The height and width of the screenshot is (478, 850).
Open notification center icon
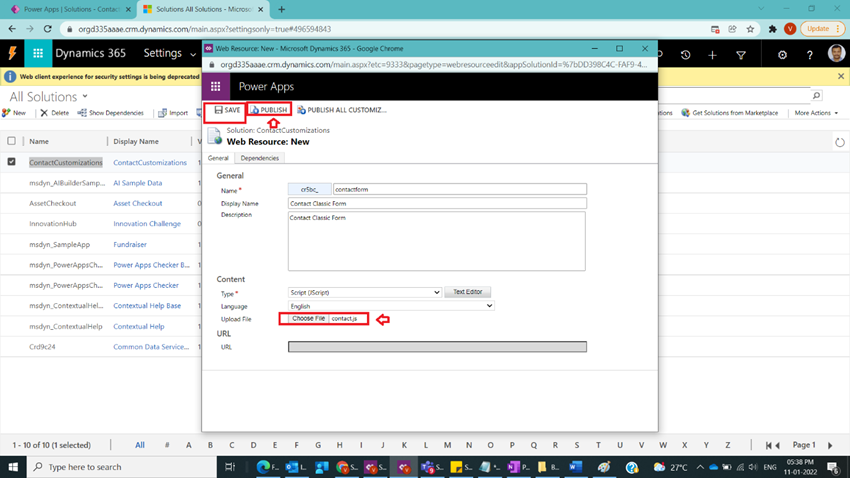(x=834, y=467)
